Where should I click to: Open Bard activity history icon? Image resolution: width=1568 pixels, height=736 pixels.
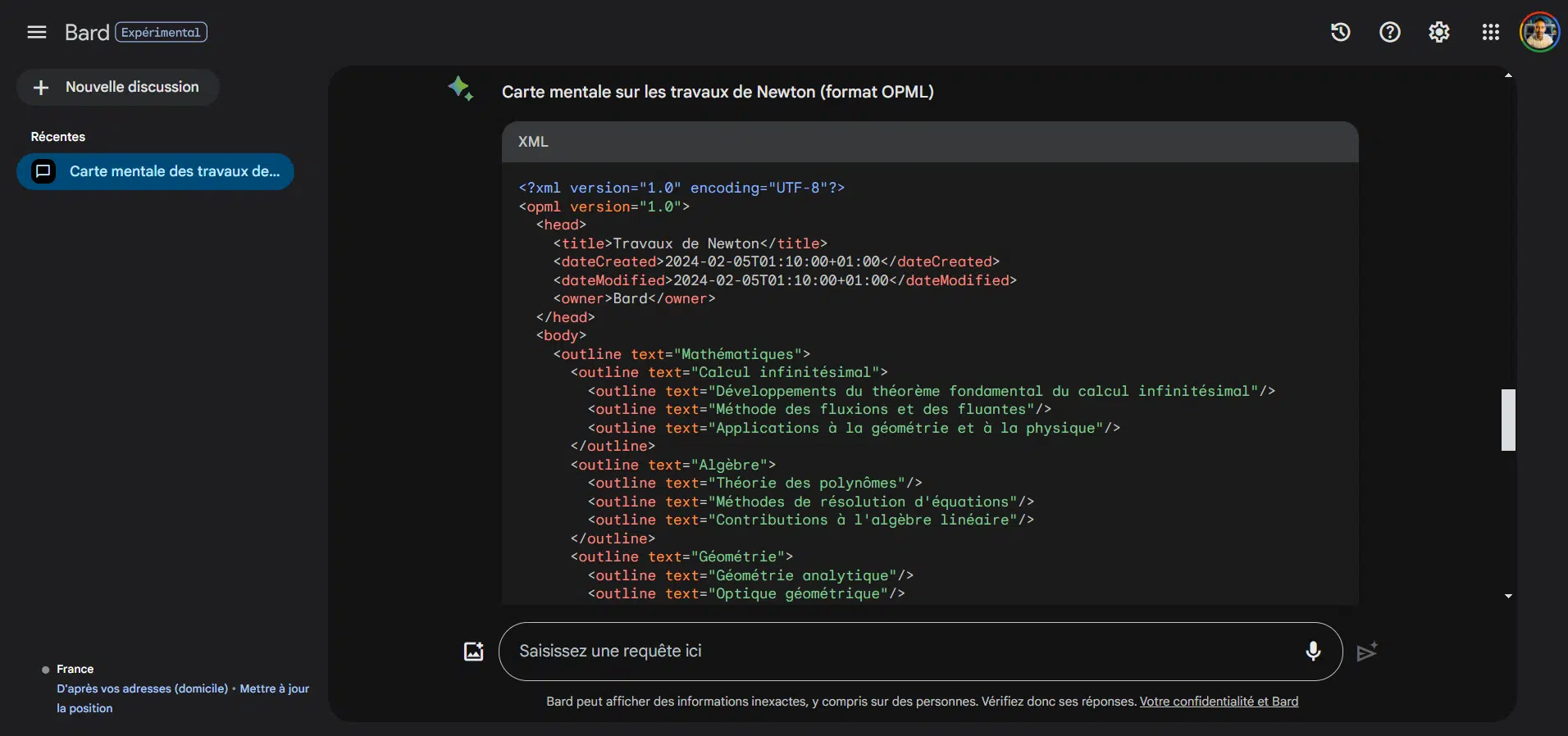pyautogui.click(x=1340, y=32)
